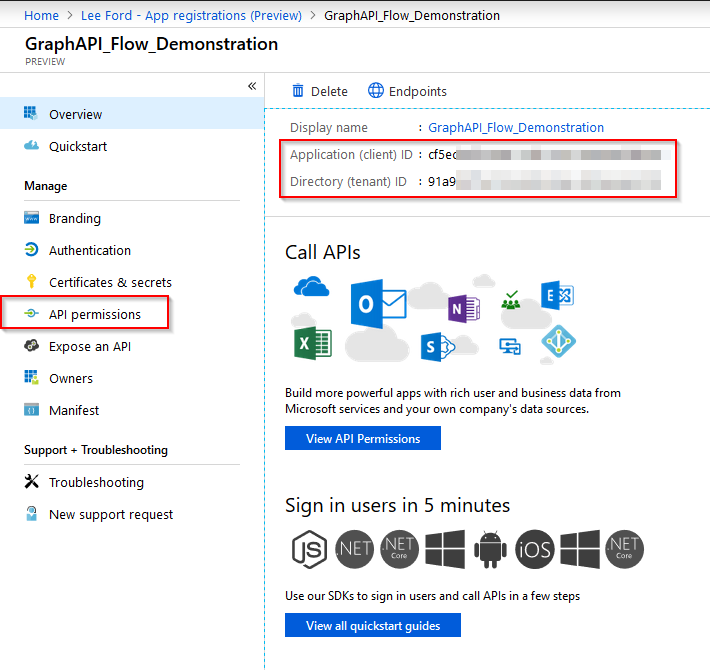Click the New support request icon

point(31,513)
